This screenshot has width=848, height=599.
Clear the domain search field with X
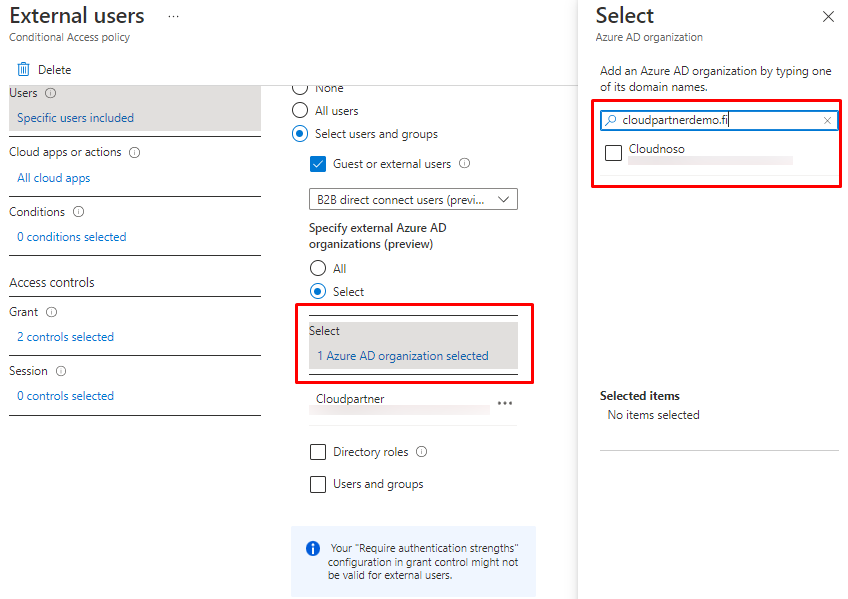[827, 121]
